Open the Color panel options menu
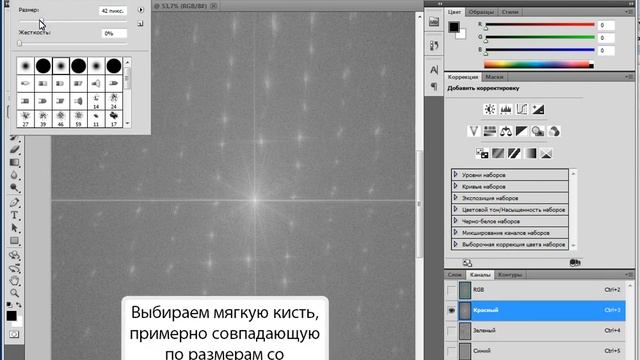Image resolution: width=640 pixels, height=360 pixels. (629, 12)
